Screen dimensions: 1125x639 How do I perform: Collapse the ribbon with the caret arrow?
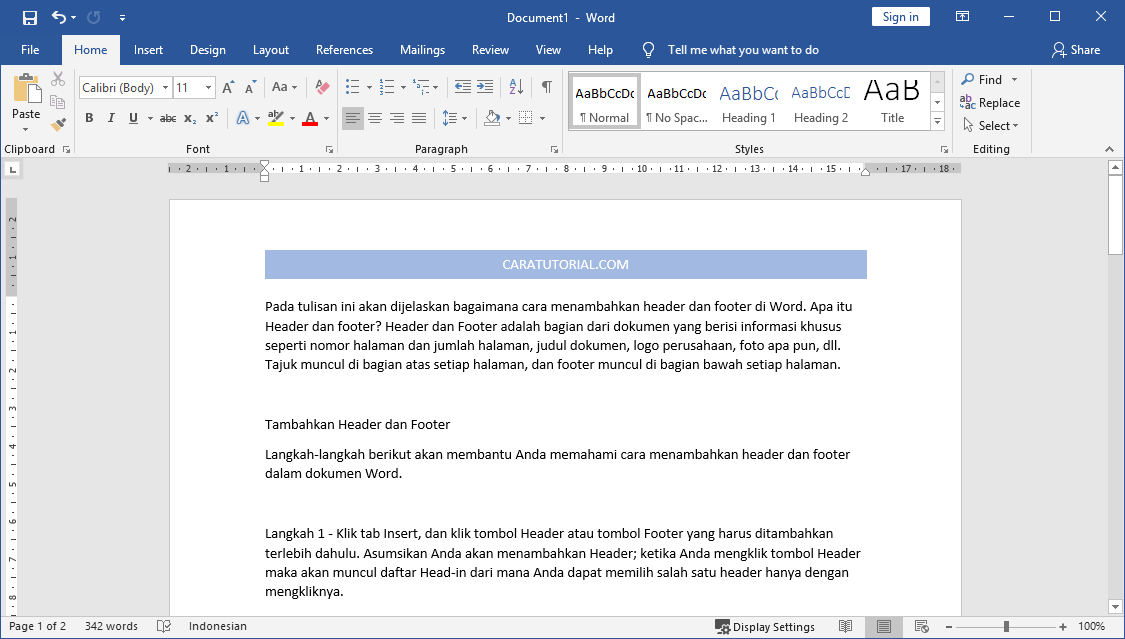[x=1109, y=149]
